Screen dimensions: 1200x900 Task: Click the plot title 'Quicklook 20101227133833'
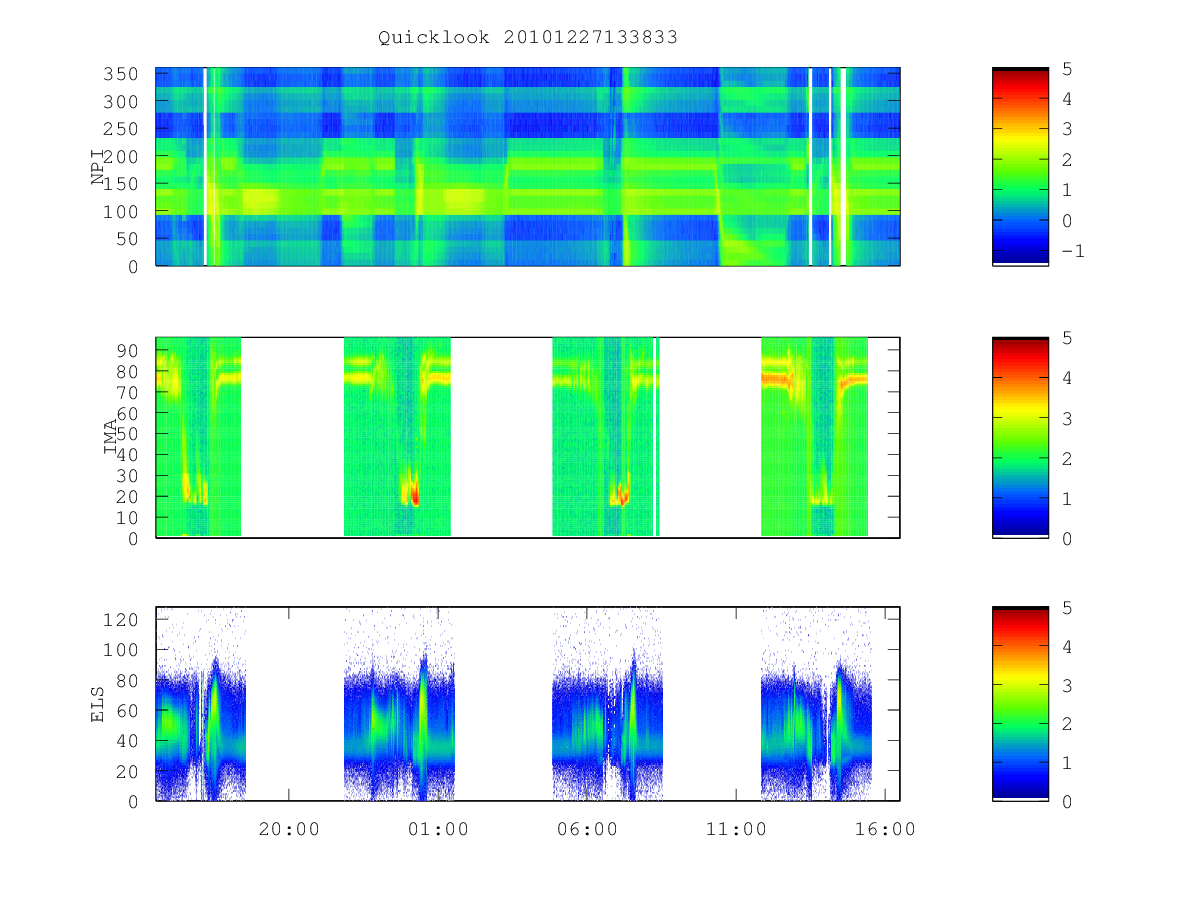(528, 38)
